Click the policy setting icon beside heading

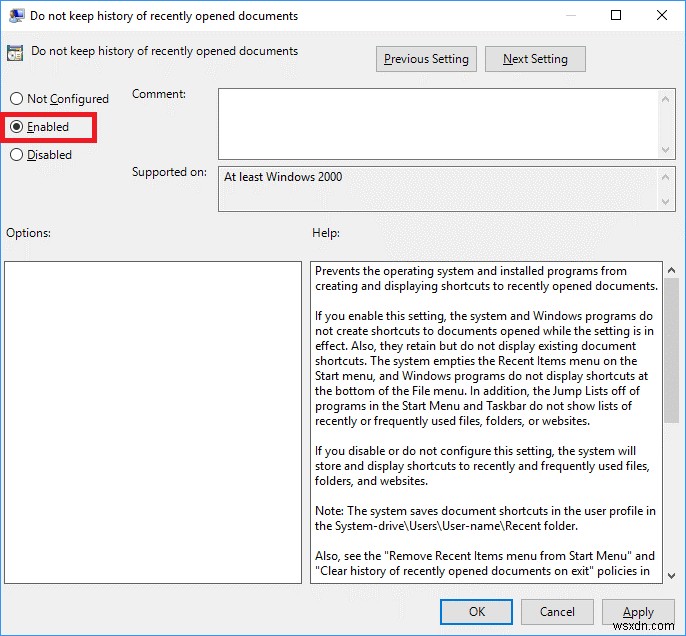pos(15,53)
